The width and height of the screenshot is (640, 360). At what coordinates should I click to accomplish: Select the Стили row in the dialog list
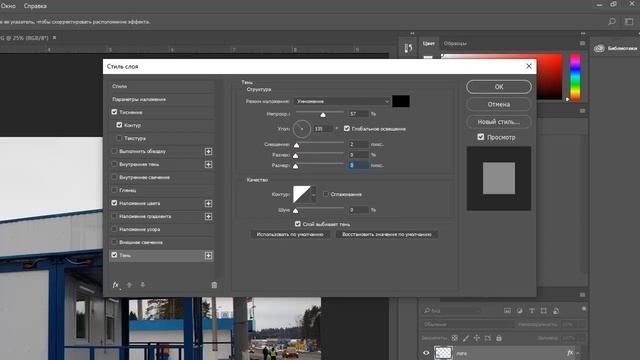[162, 86]
